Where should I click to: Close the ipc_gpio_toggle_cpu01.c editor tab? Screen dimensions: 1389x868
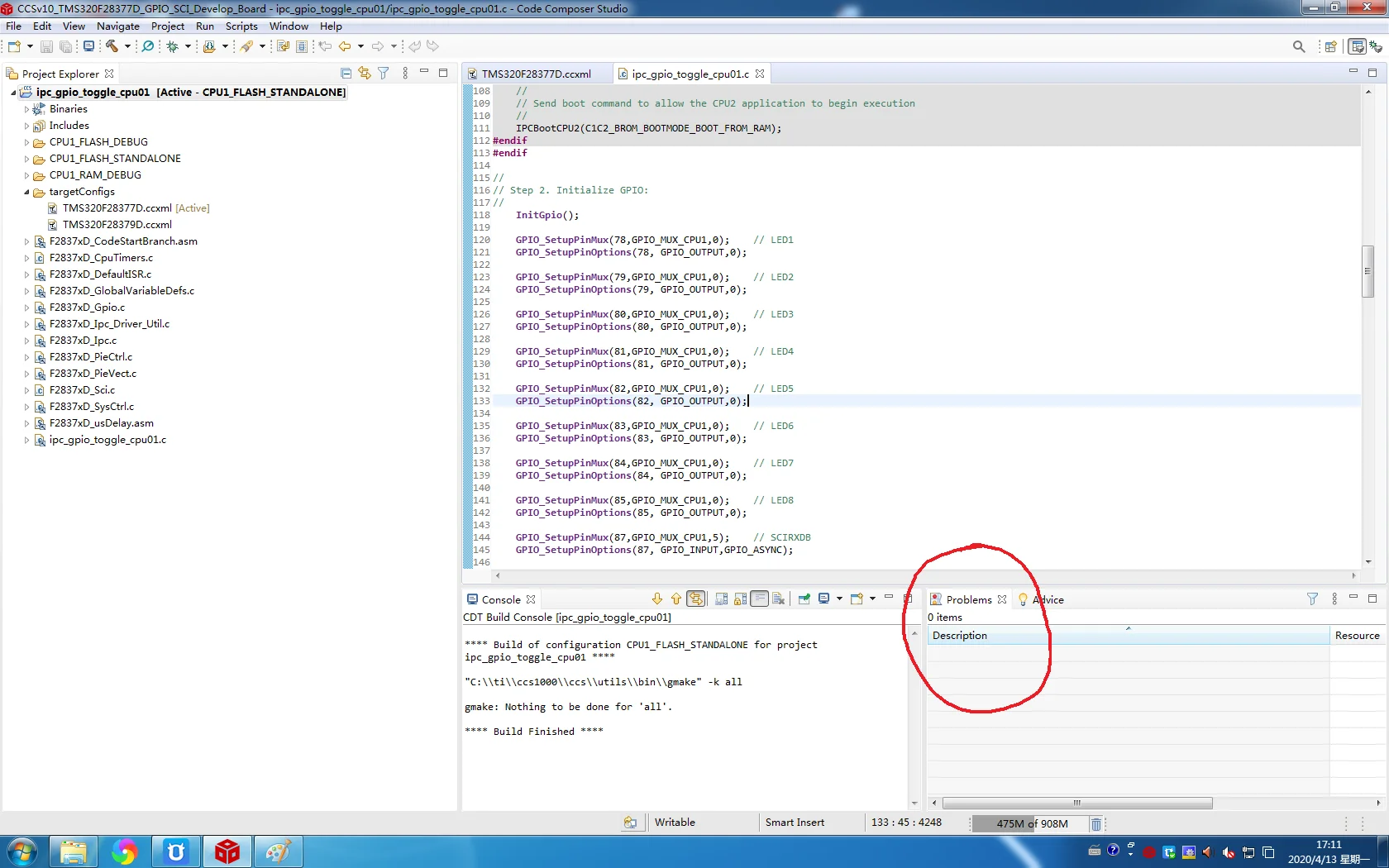[760, 74]
